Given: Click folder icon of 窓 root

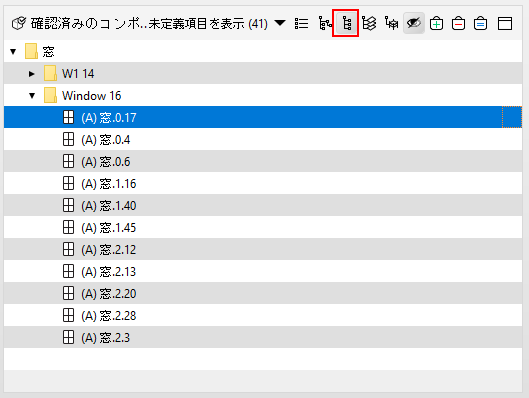Looking at the screenshot, I should click(x=31, y=51).
